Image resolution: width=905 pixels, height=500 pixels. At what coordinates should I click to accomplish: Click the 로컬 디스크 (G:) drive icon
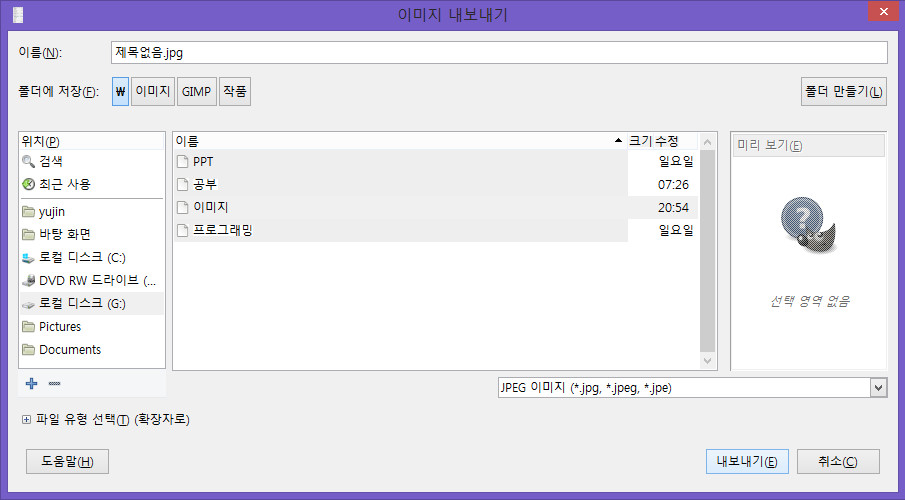[x=28, y=304]
